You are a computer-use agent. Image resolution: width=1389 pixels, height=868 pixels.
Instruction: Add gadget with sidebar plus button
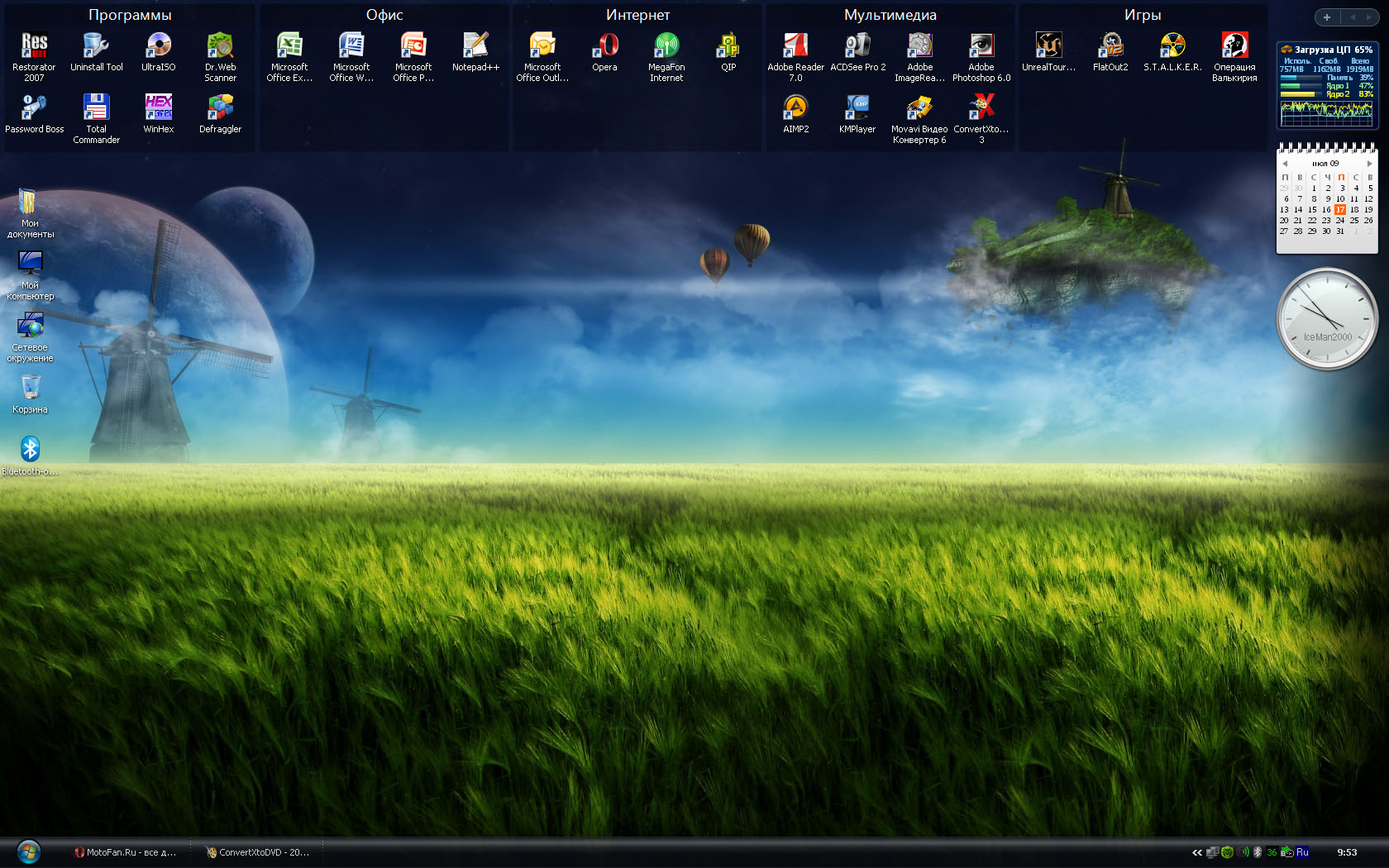1326,17
